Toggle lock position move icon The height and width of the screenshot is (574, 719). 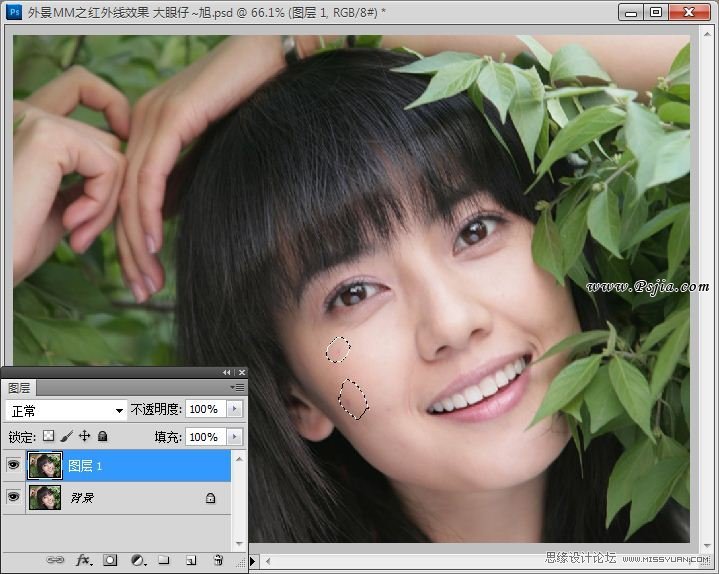click(x=84, y=436)
